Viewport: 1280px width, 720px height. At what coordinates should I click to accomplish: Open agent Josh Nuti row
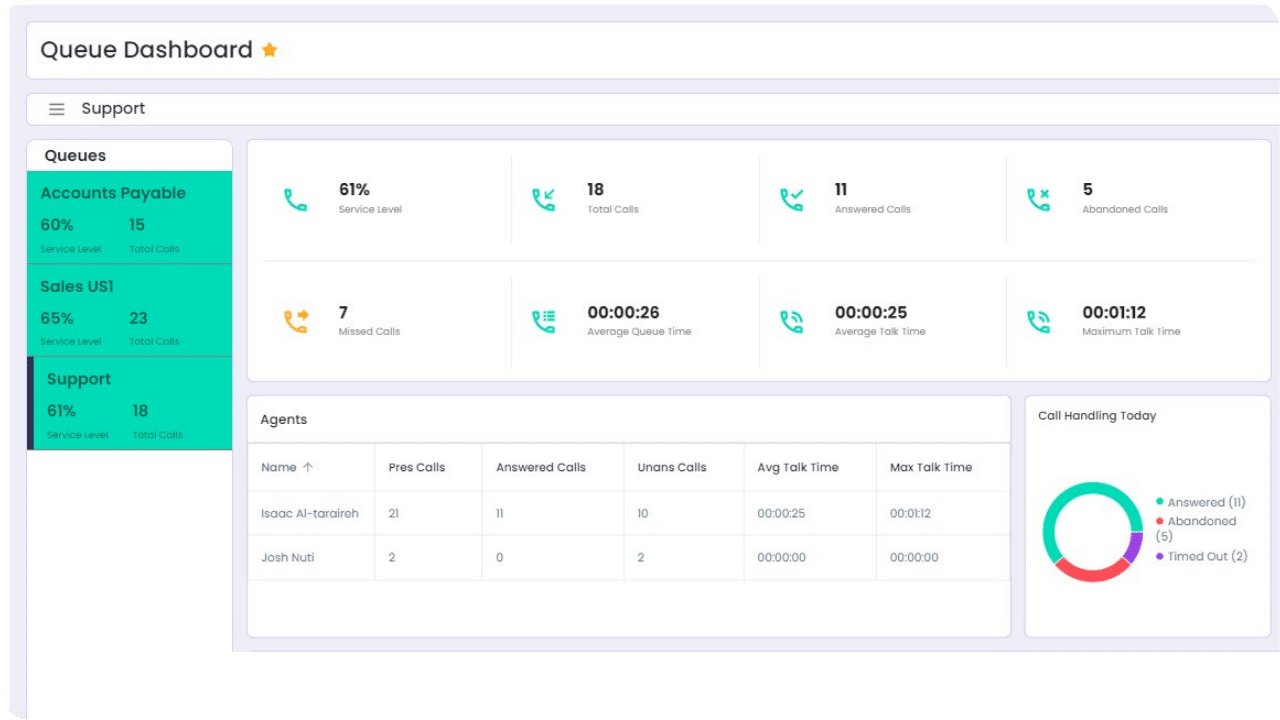(288, 557)
